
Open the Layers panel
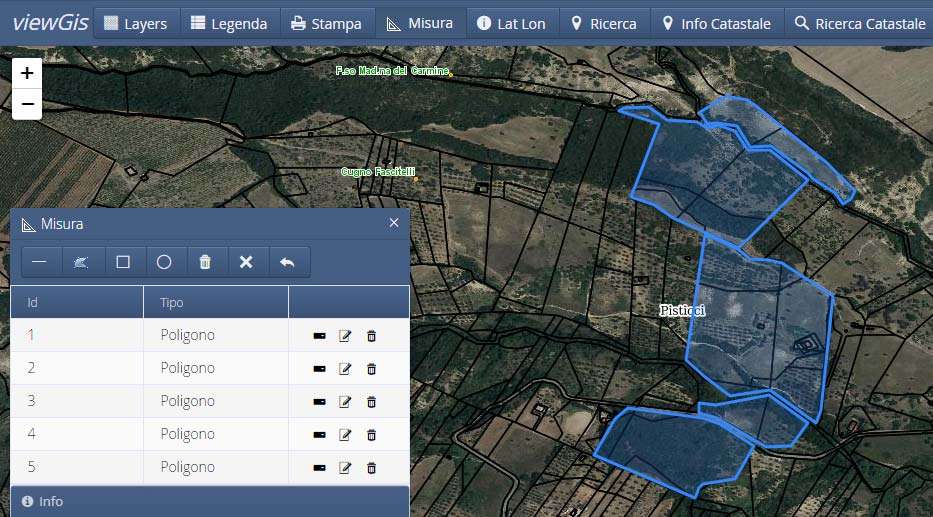click(137, 23)
